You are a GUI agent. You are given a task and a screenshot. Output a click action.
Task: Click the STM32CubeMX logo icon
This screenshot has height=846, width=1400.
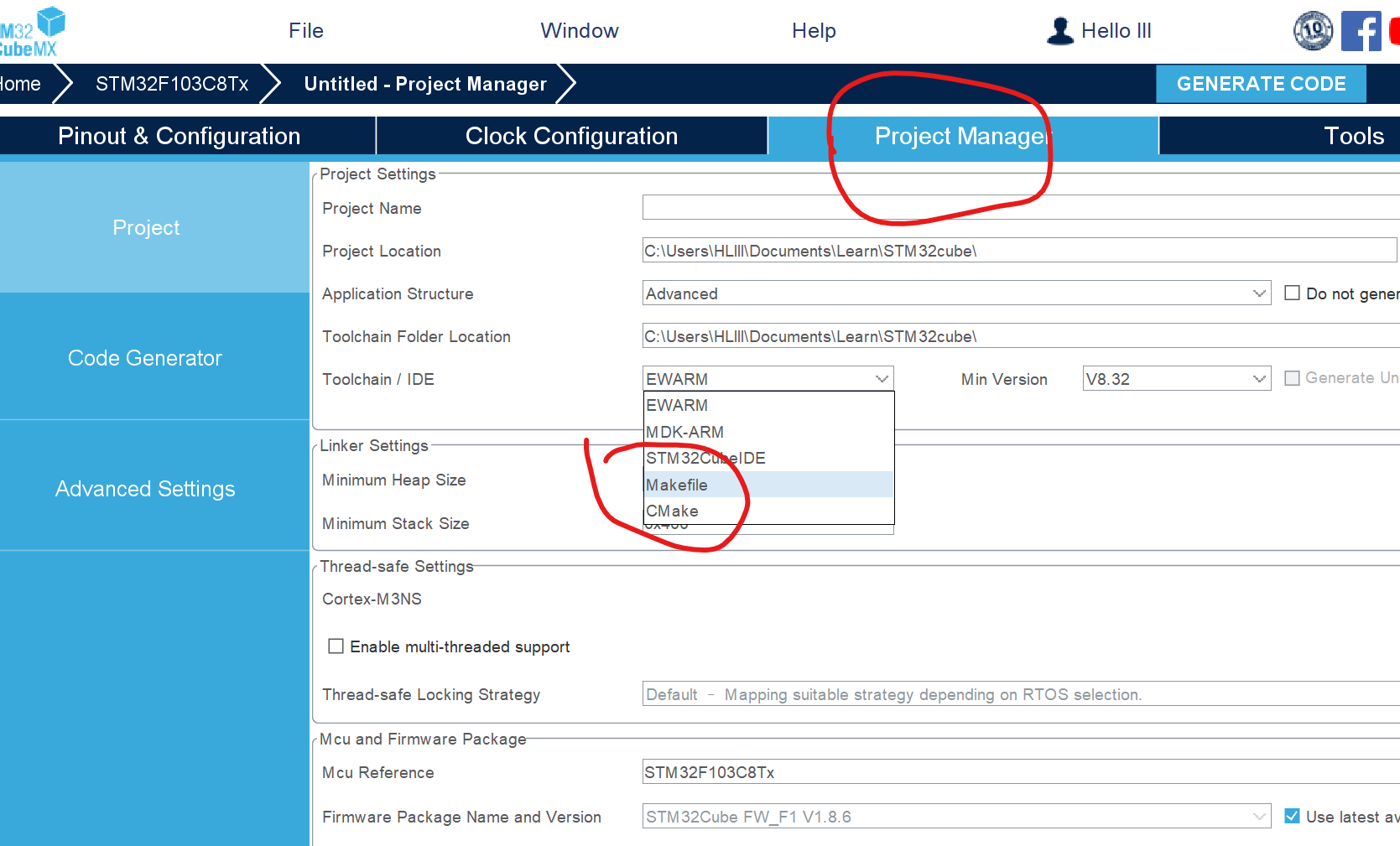(x=32, y=32)
